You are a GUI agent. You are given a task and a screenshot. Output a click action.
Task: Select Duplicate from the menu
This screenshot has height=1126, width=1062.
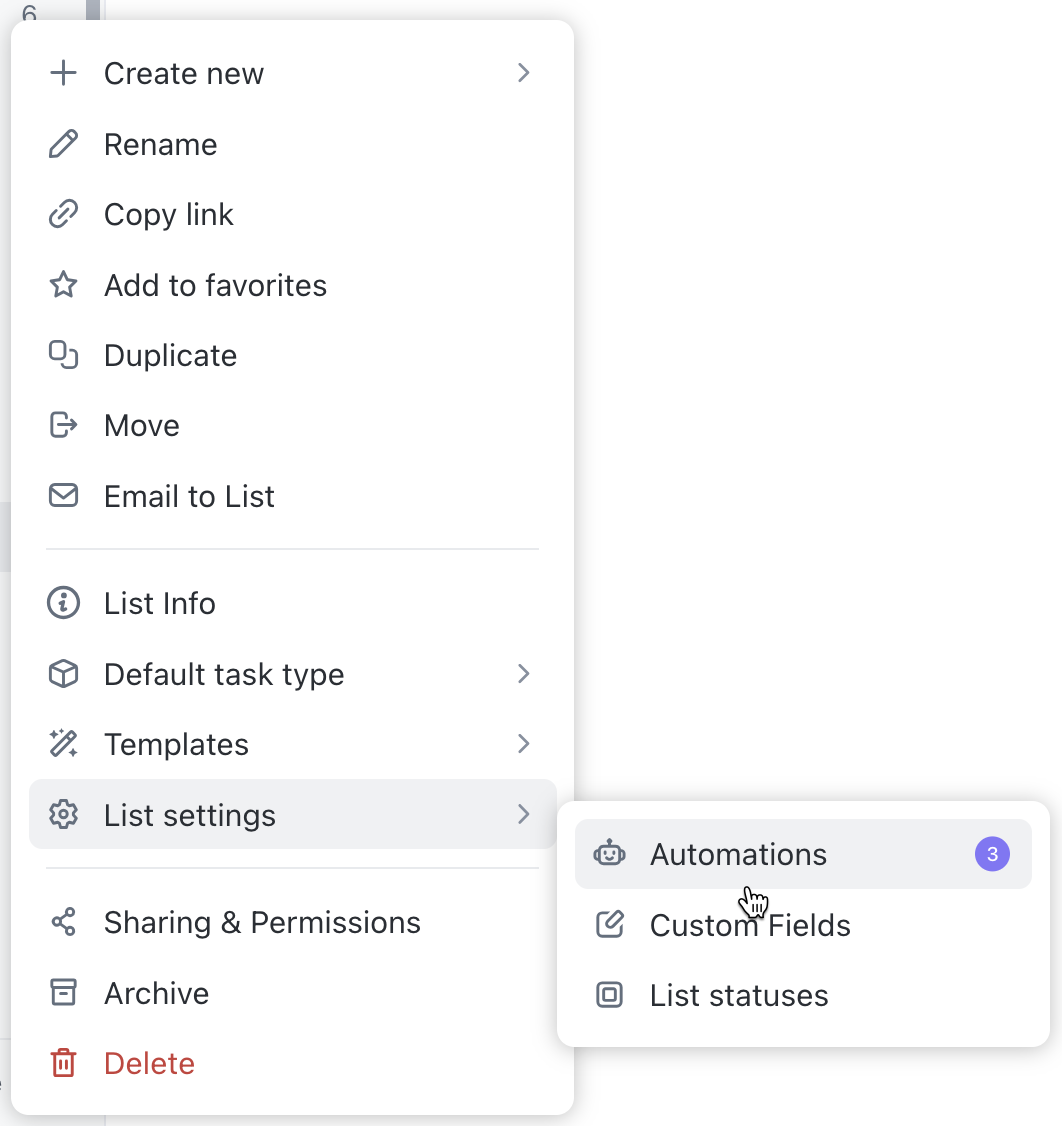[x=170, y=355]
